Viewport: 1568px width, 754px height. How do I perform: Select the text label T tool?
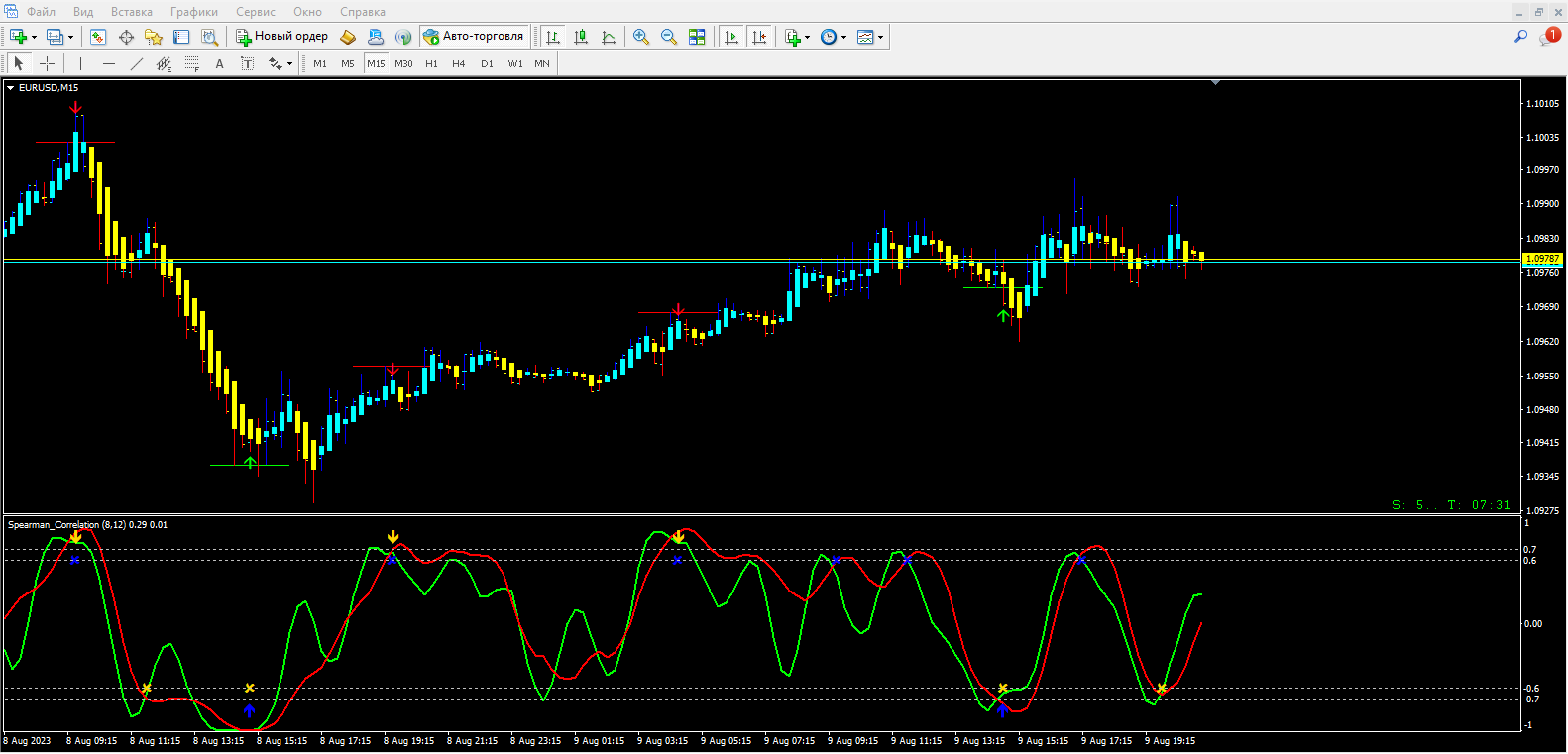[x=248, y=63]
